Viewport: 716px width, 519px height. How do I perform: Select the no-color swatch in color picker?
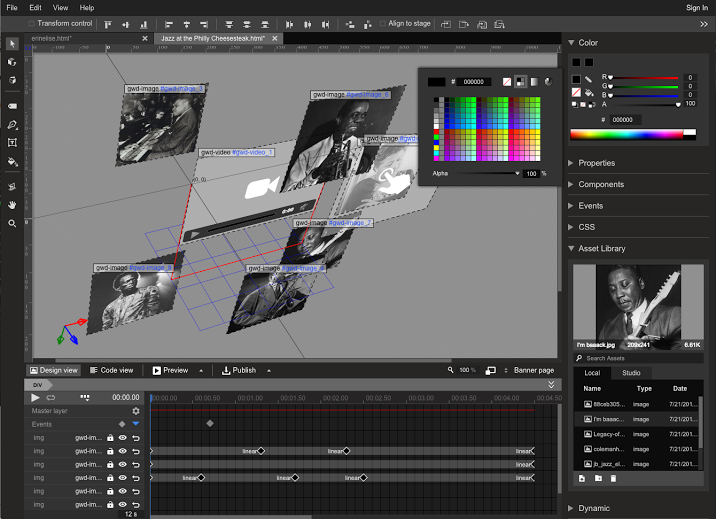[x=507, y=82]
